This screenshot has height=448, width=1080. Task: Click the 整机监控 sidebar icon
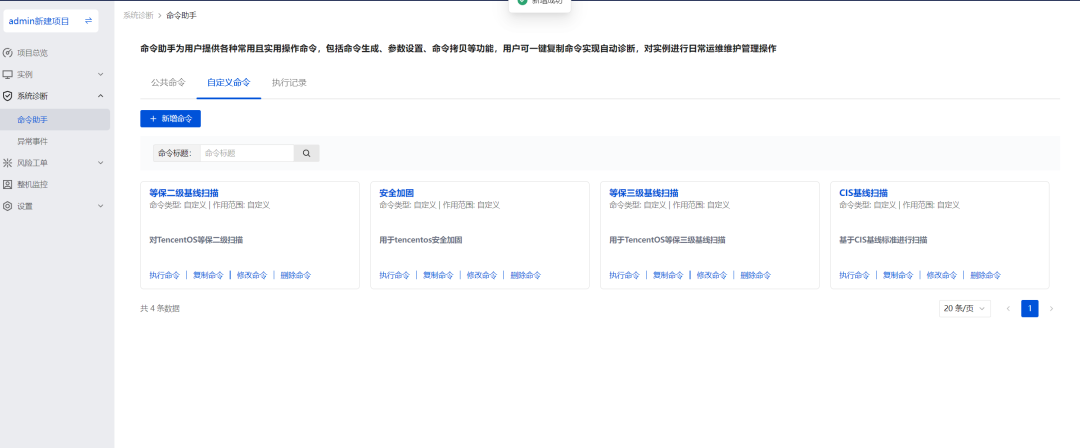[x=8, y=184]
